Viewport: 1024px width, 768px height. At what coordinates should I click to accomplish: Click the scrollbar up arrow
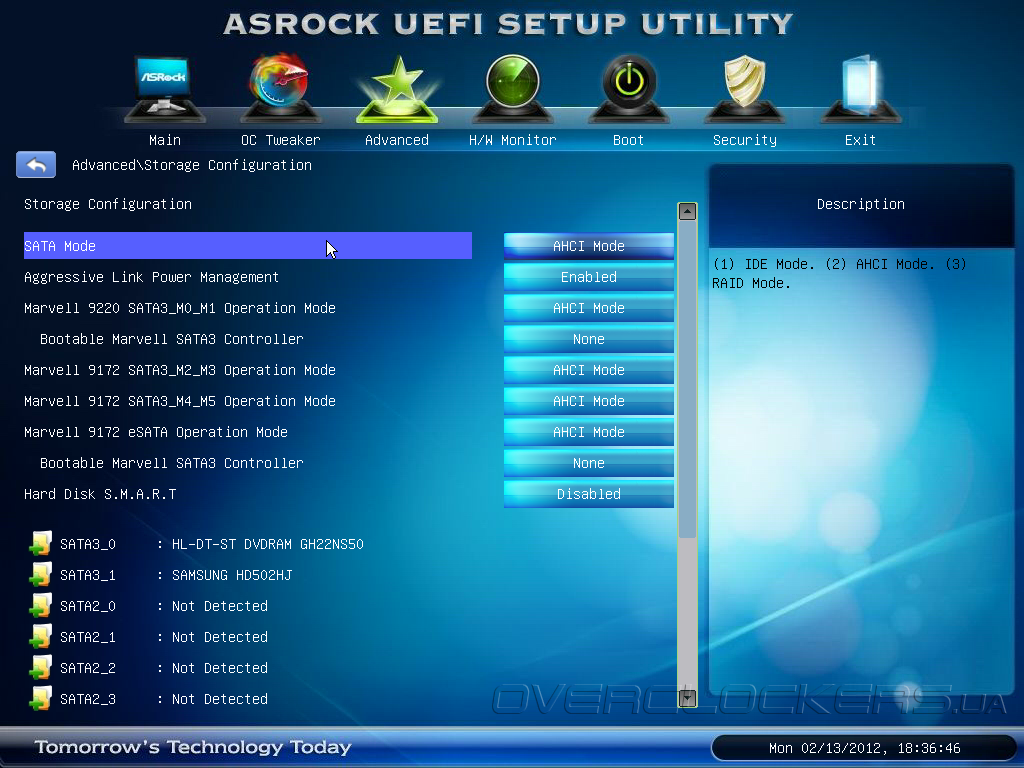coord(687,212)
